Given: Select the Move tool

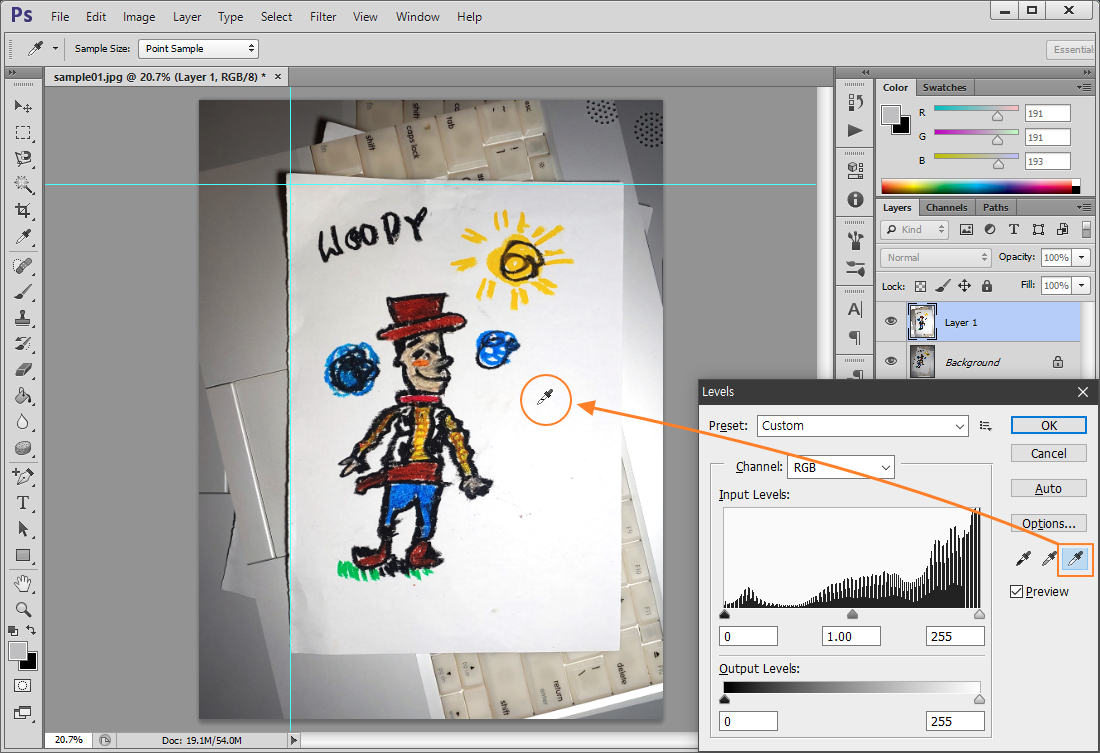Looking at the screenshot, I should click(22, 106).
